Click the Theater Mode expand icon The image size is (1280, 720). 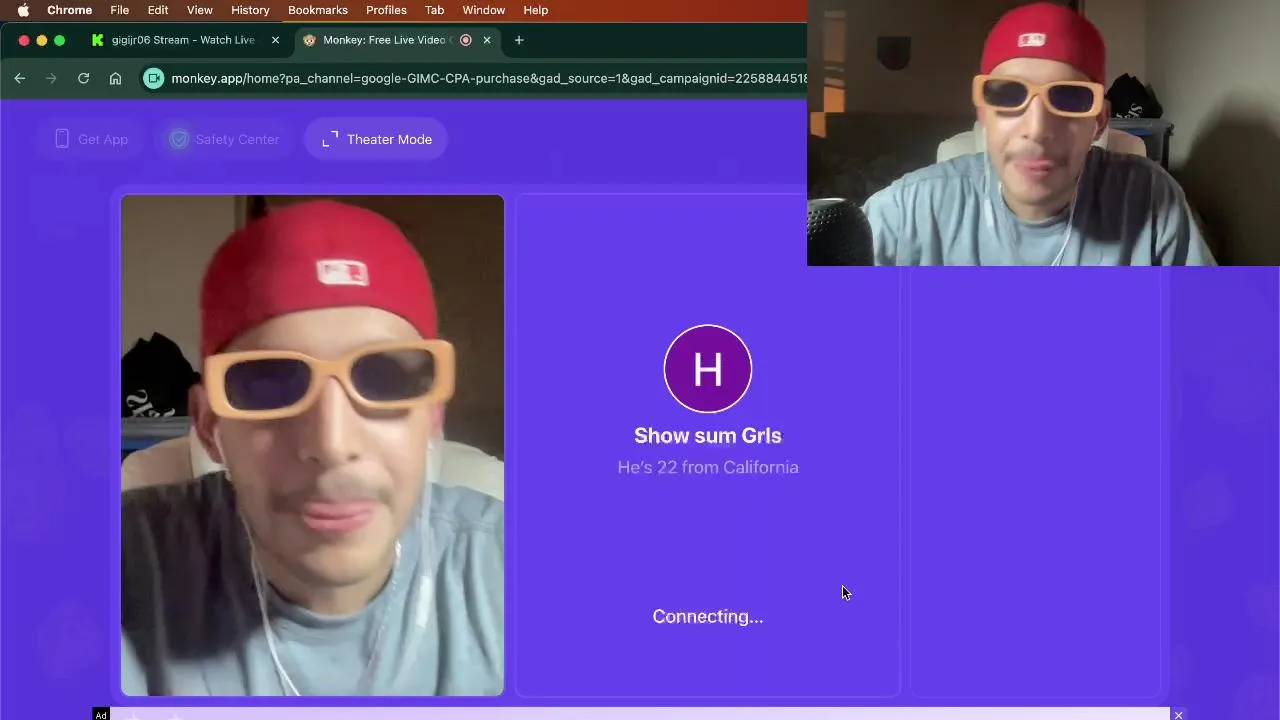[330, 139]
